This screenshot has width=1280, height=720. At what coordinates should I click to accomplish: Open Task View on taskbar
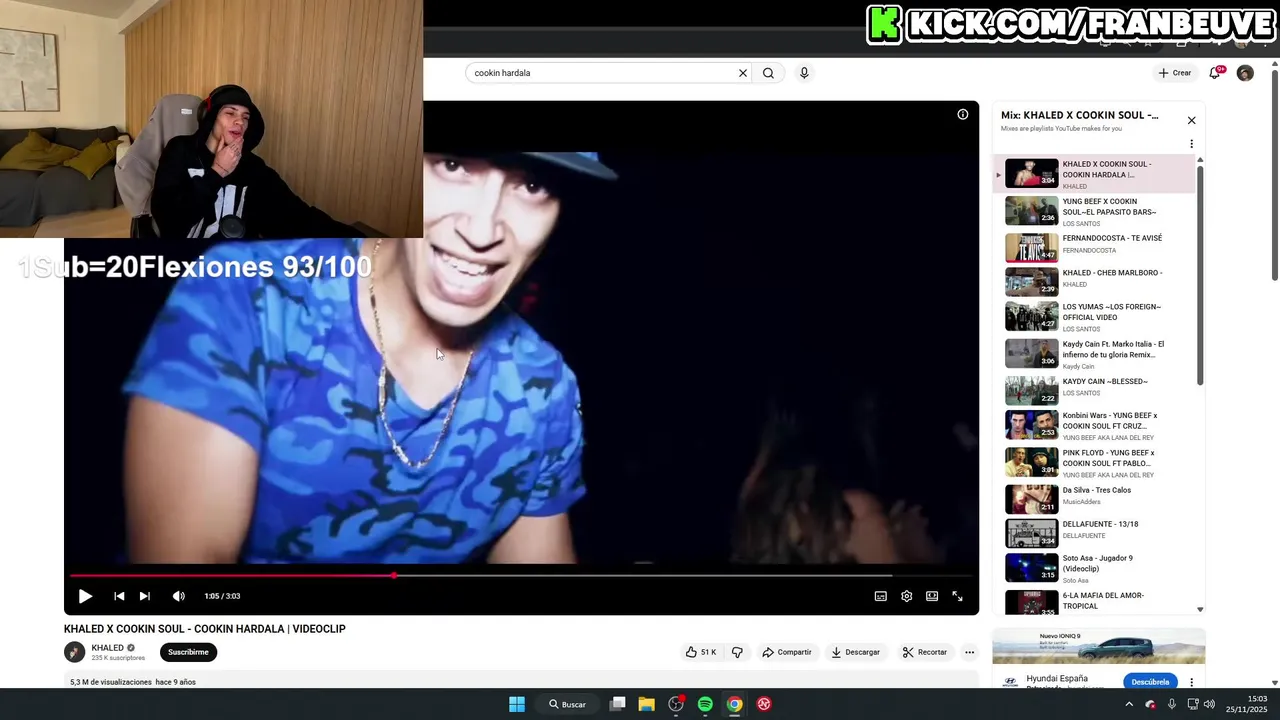tap(618, 704)
